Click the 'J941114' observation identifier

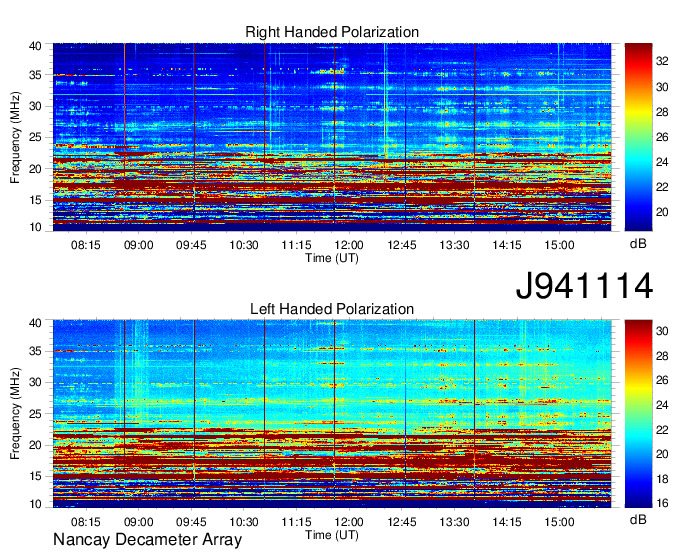coord(584,286)
